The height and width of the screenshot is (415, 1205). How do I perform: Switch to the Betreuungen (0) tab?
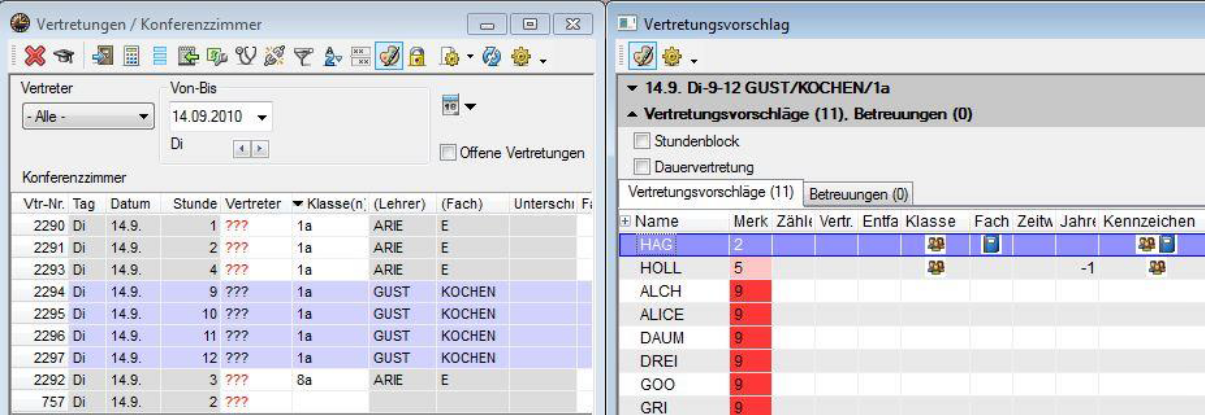tap(857, 193)
